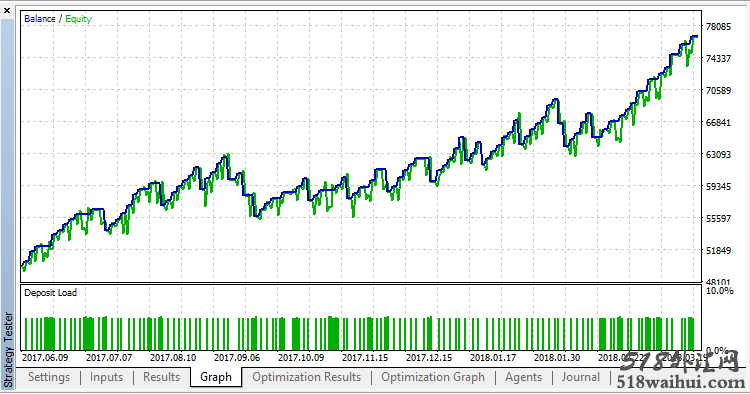Select the Graph tab

(216, 377)
